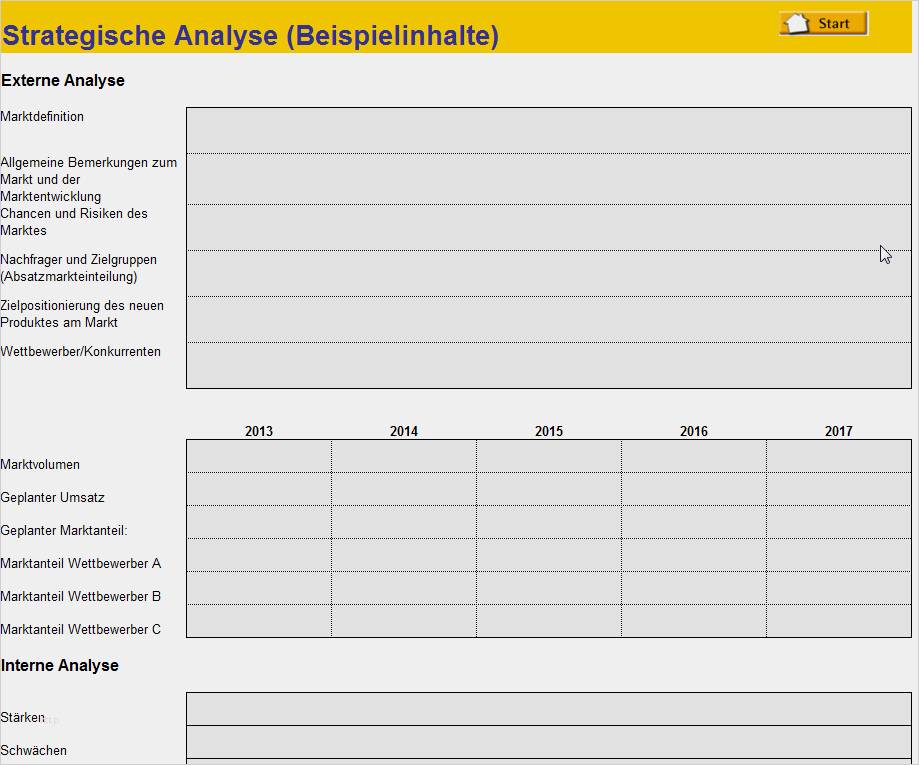
Task: Click the Marktanteil Wettbewerber C label
Action: [81, 629]
